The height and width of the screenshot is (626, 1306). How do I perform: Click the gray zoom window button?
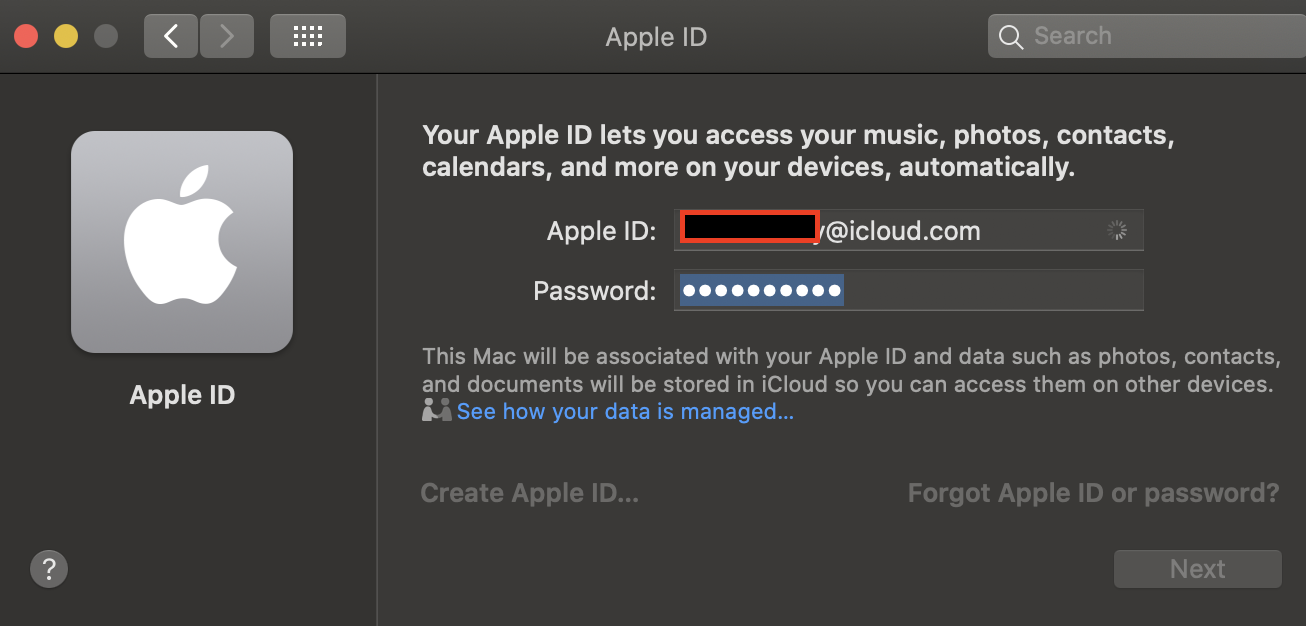[105, 36]
